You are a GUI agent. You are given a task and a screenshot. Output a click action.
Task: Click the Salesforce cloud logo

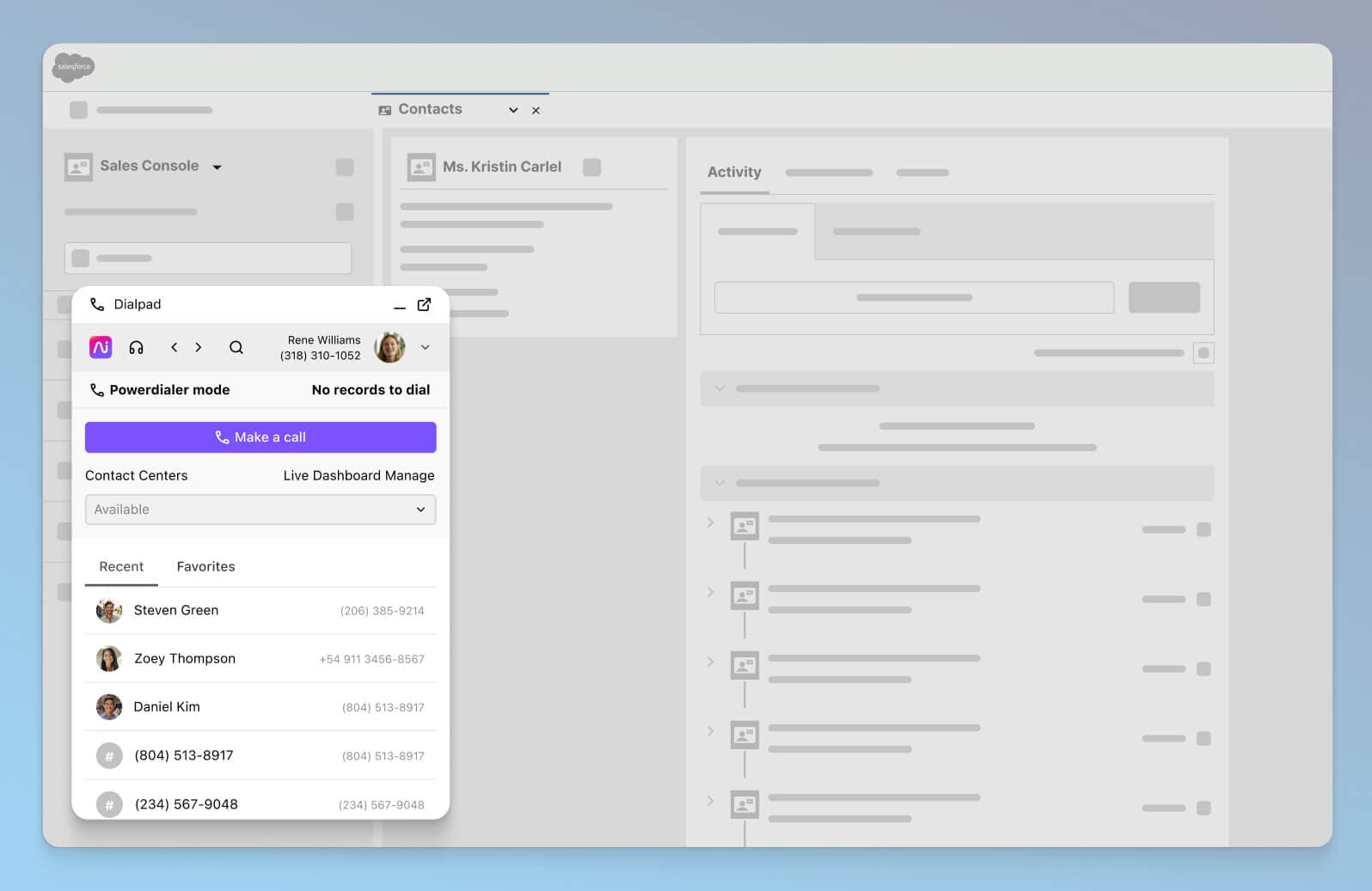click(x=73, y=67)
